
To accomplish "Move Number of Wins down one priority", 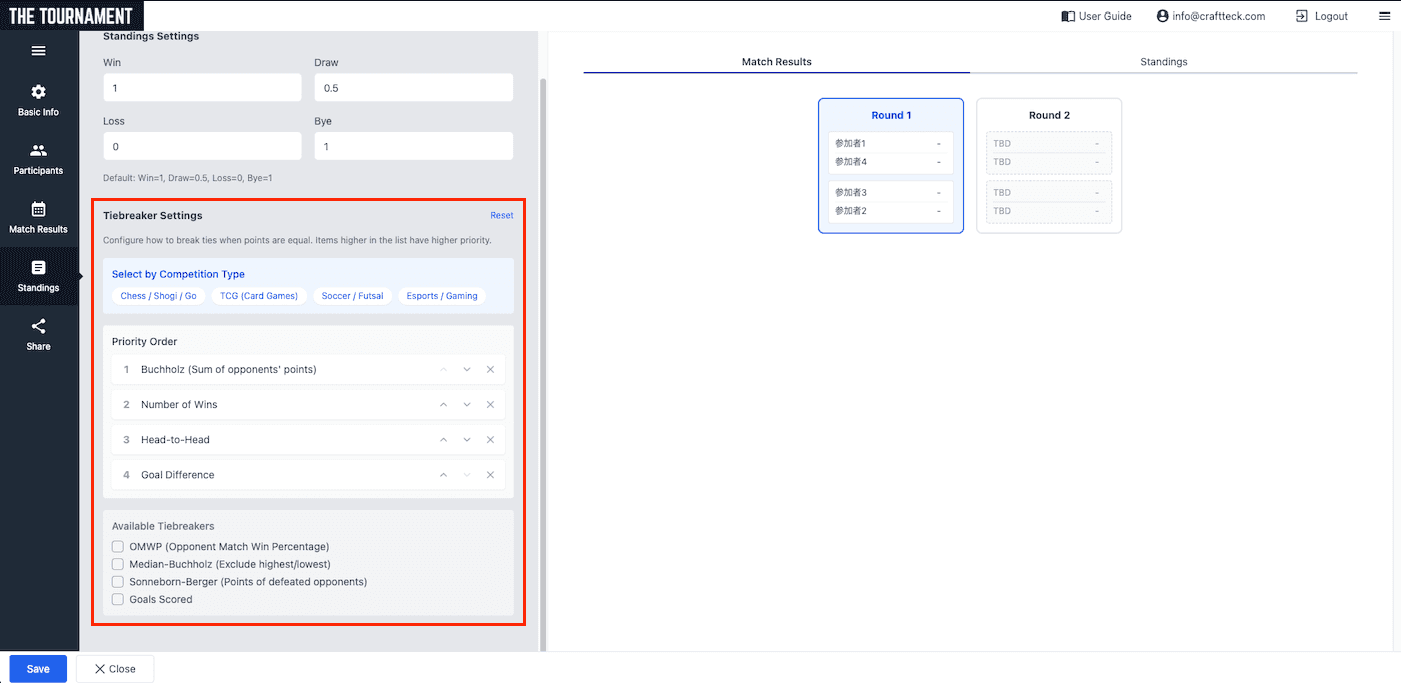I will [467, 405].
